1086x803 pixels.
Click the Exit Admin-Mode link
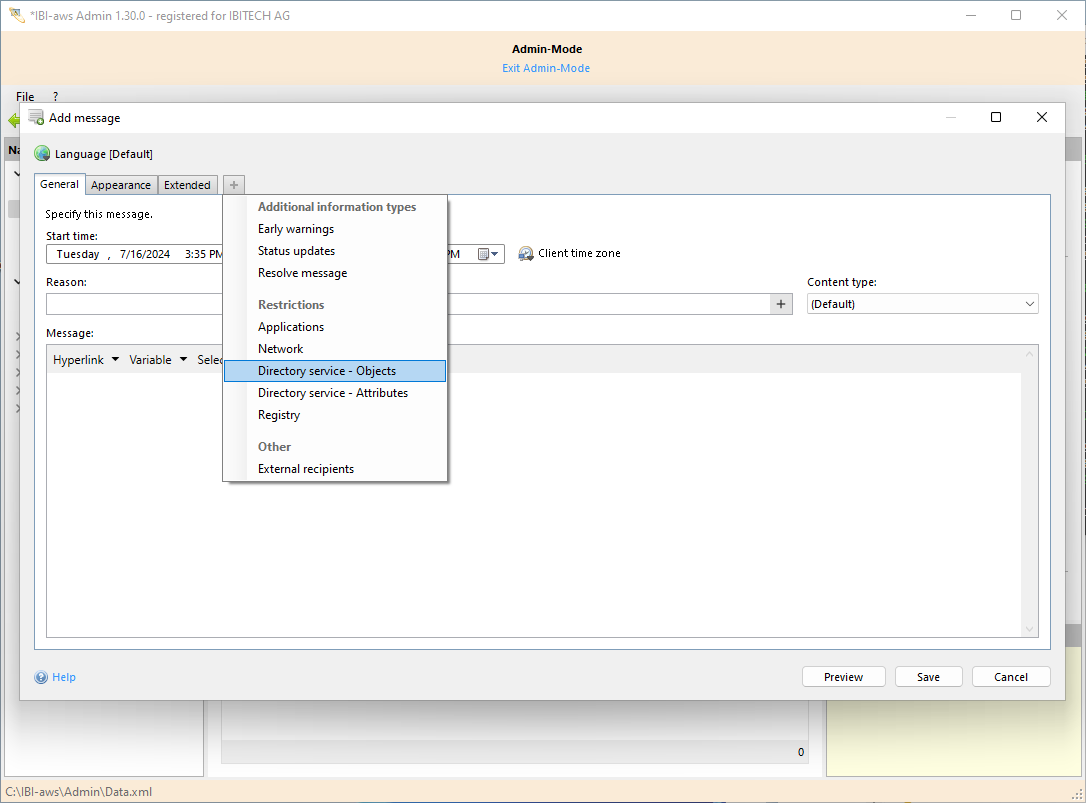click(x=546, y=68)
